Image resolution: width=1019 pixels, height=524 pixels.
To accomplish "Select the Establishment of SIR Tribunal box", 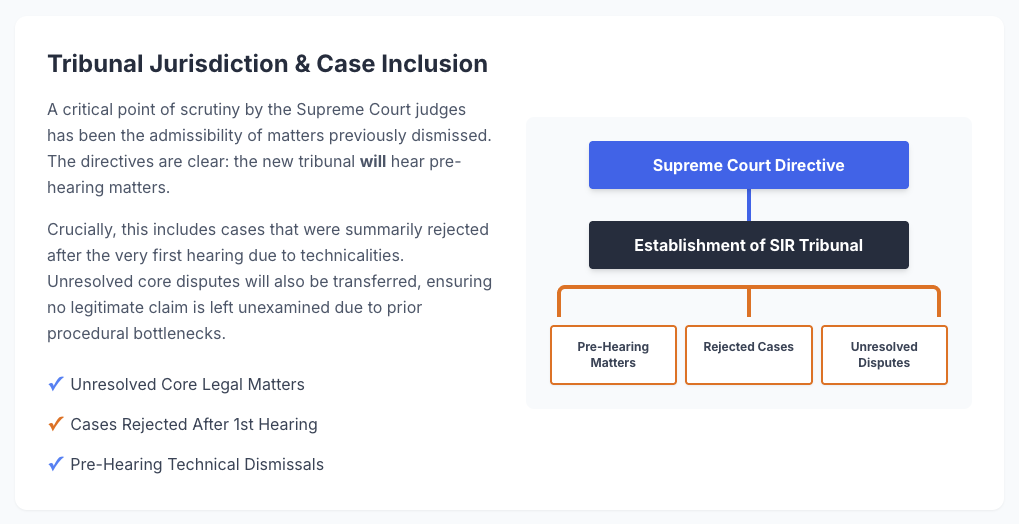I will (748, 245).
